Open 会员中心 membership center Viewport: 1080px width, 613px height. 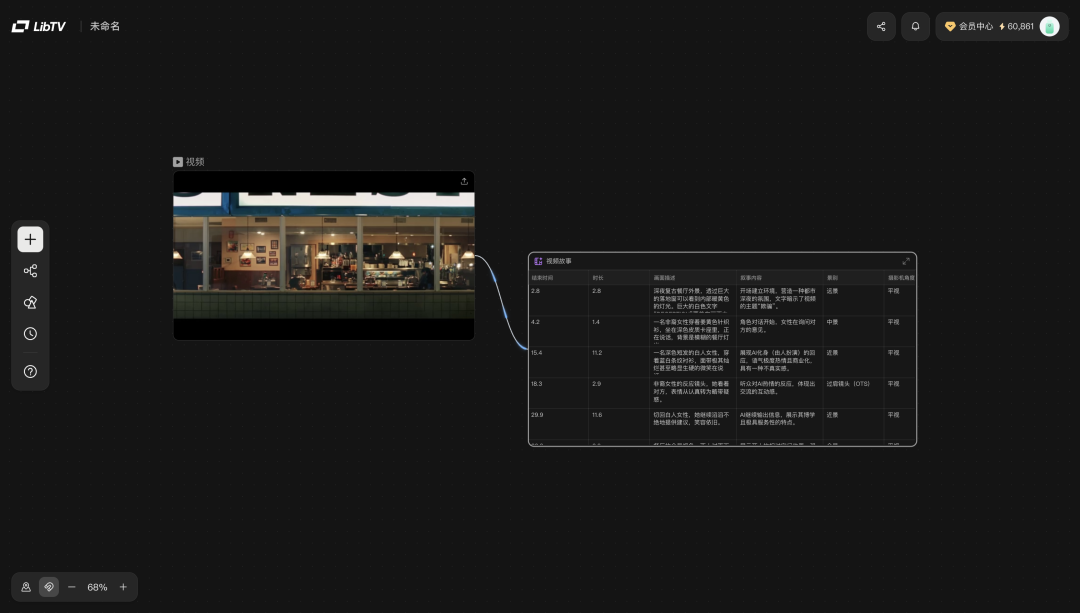[x=968, y=26]
